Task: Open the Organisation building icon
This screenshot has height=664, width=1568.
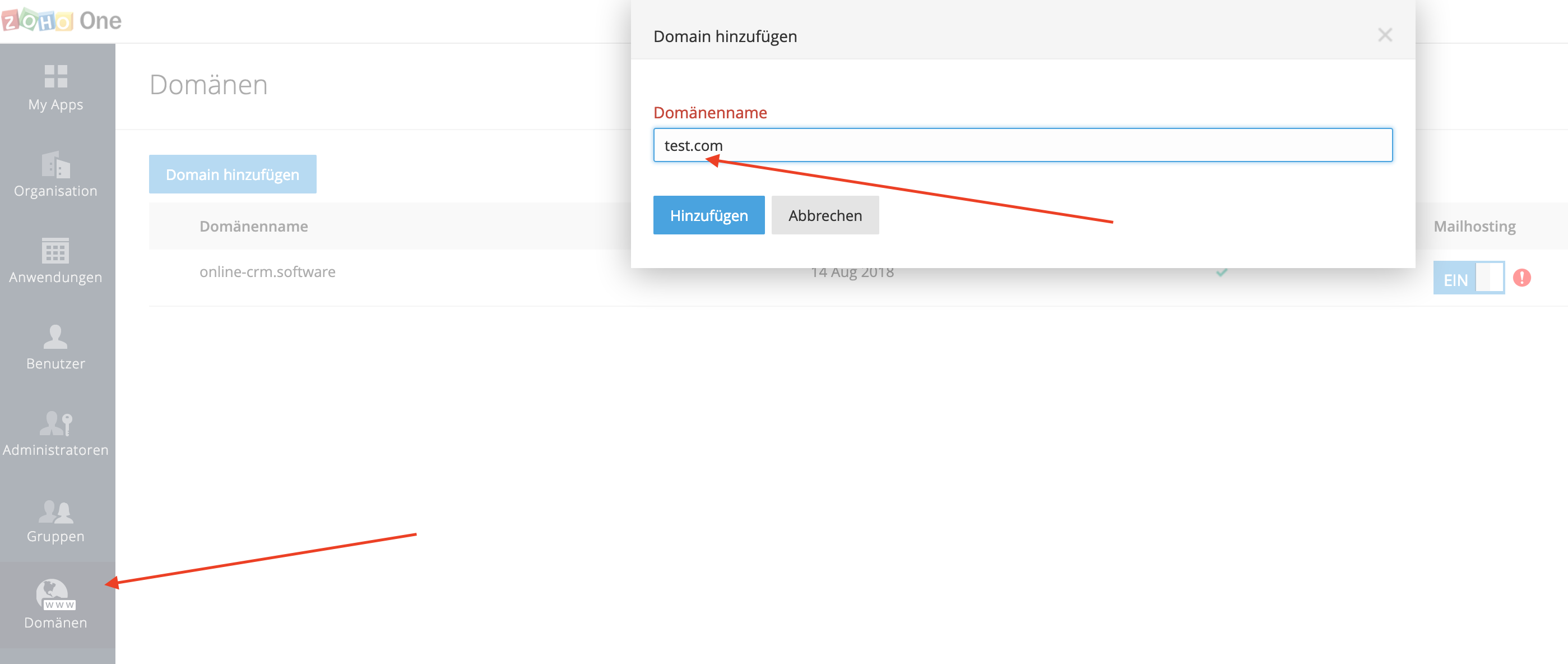Action: tap(55, 164)
